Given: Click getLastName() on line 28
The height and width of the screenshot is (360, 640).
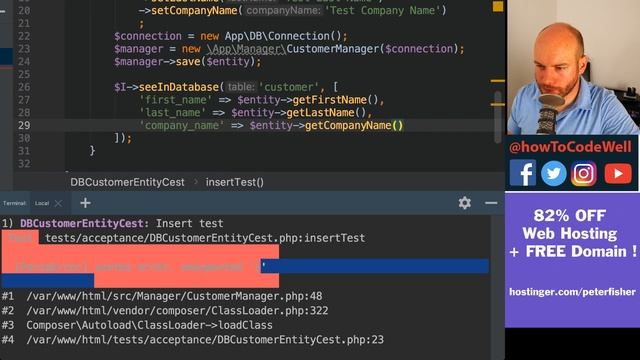Looking at the screenshot, I should [x=327, y=112].
